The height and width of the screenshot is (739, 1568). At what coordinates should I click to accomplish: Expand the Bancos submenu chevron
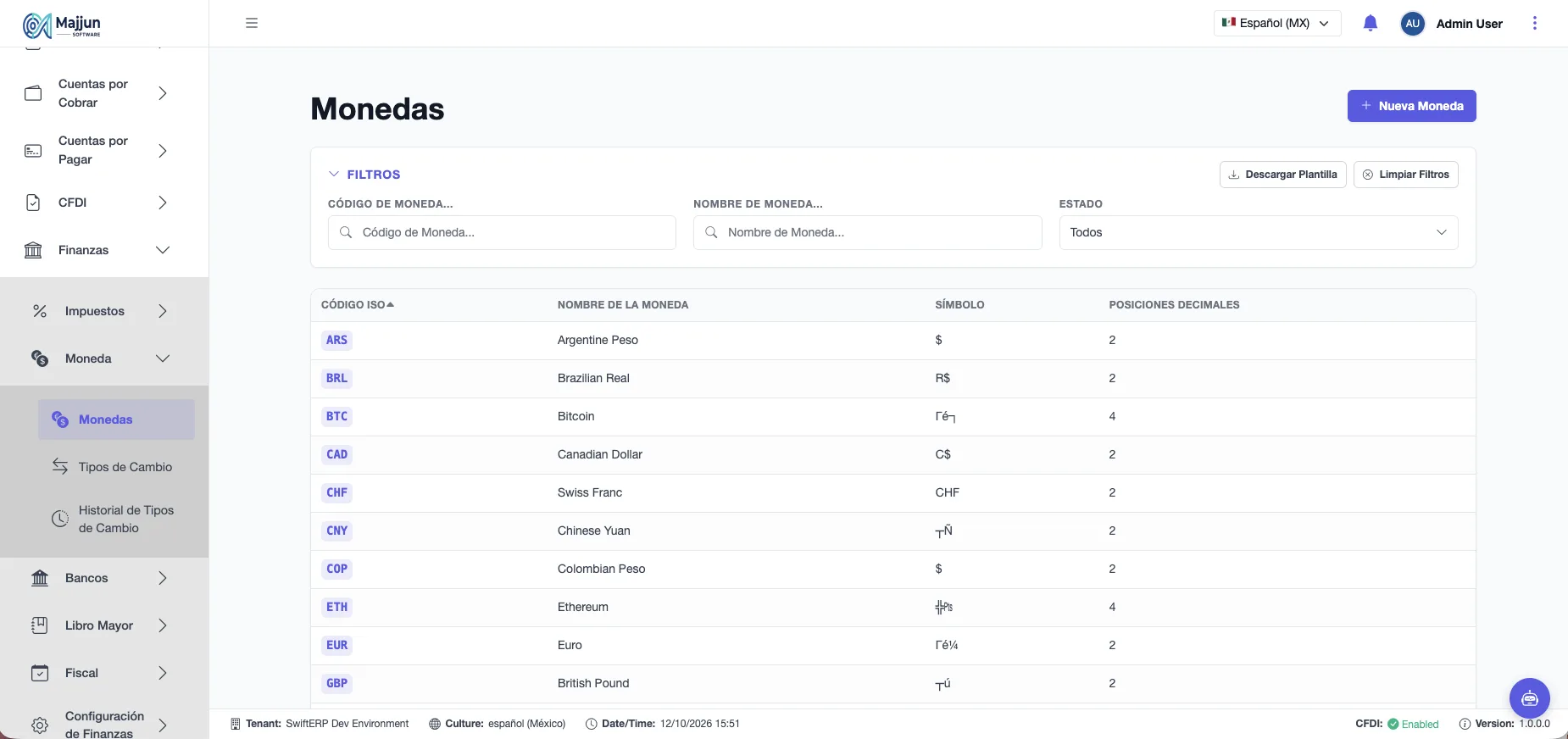click(x=163, y=578)
